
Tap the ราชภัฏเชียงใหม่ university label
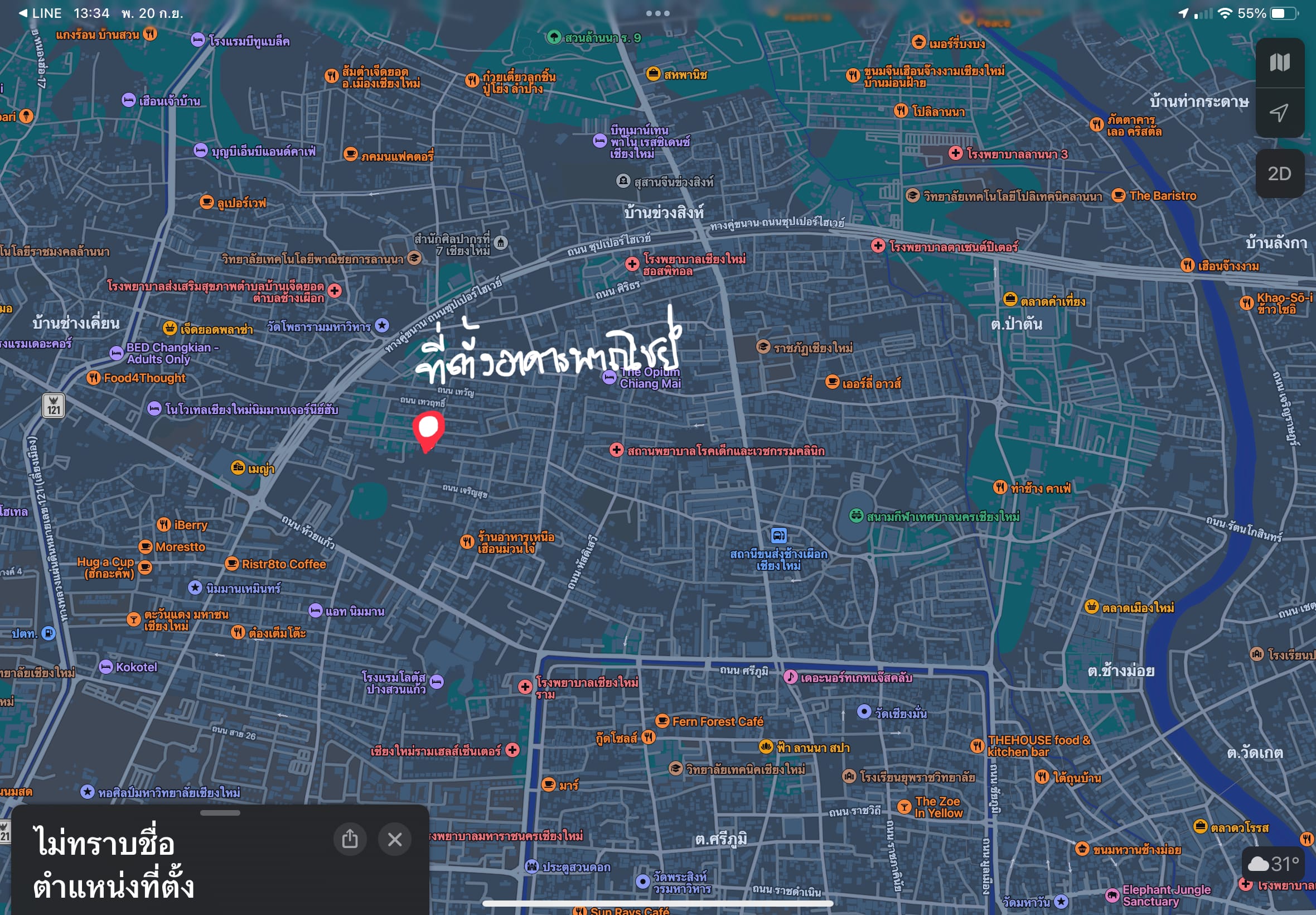coord(813,348)
